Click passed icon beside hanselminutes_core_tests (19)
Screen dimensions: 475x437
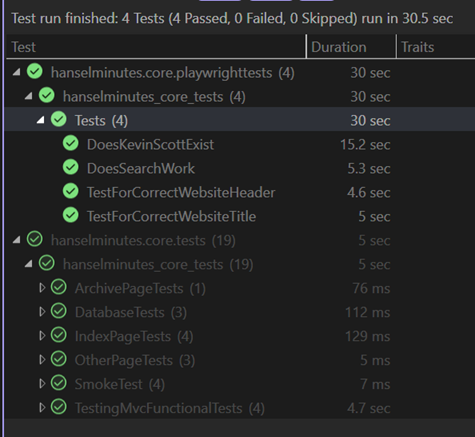pos(47,263)
